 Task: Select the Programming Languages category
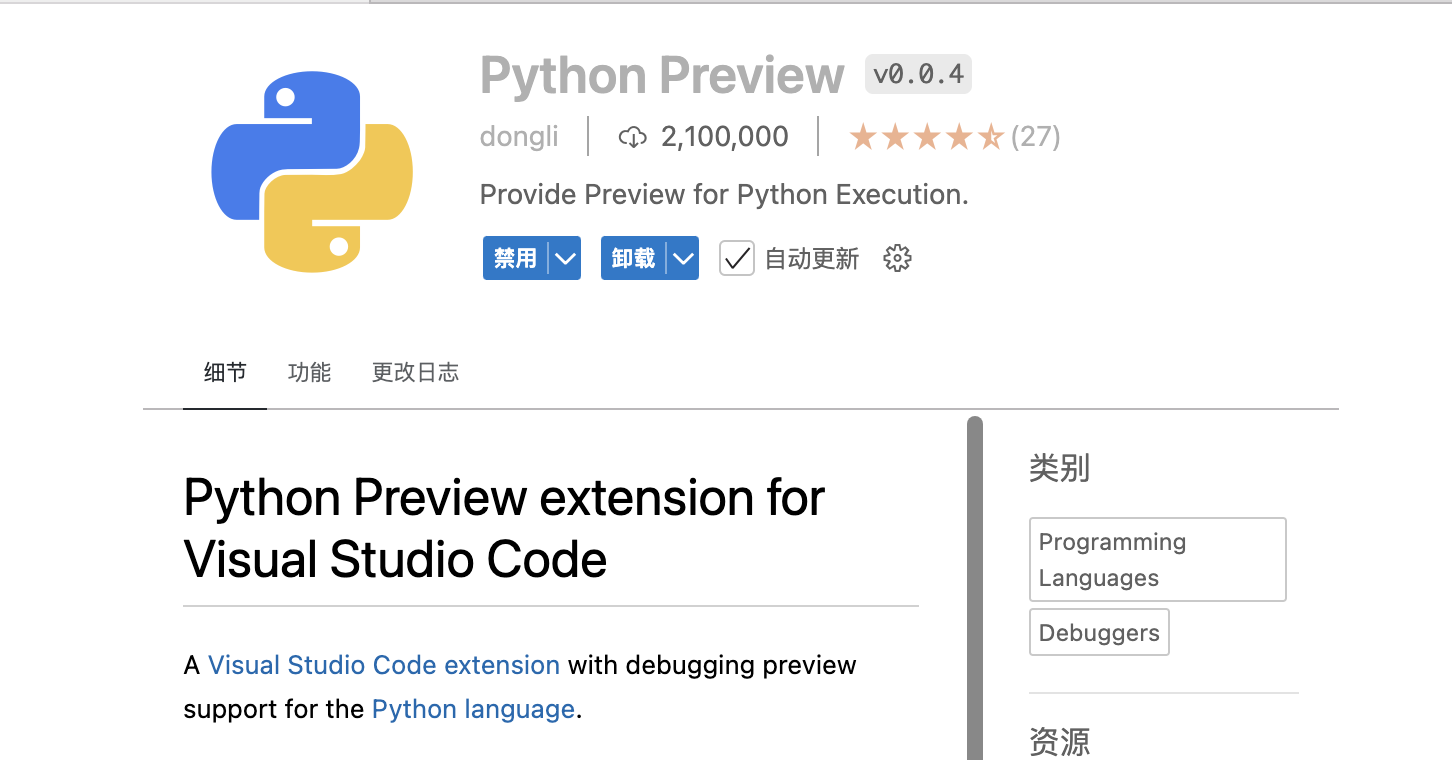1157,559
